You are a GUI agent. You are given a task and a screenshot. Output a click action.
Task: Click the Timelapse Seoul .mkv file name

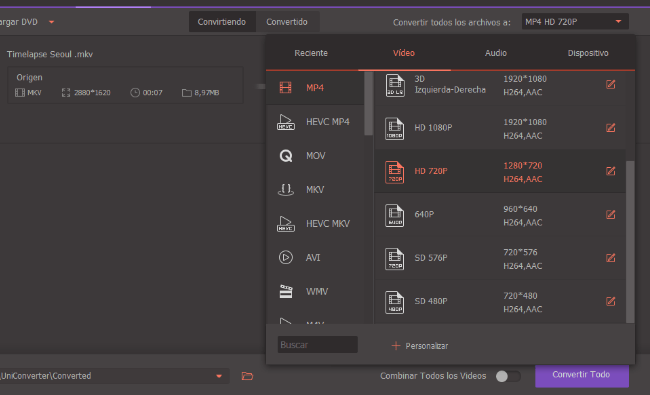[50, 54]
